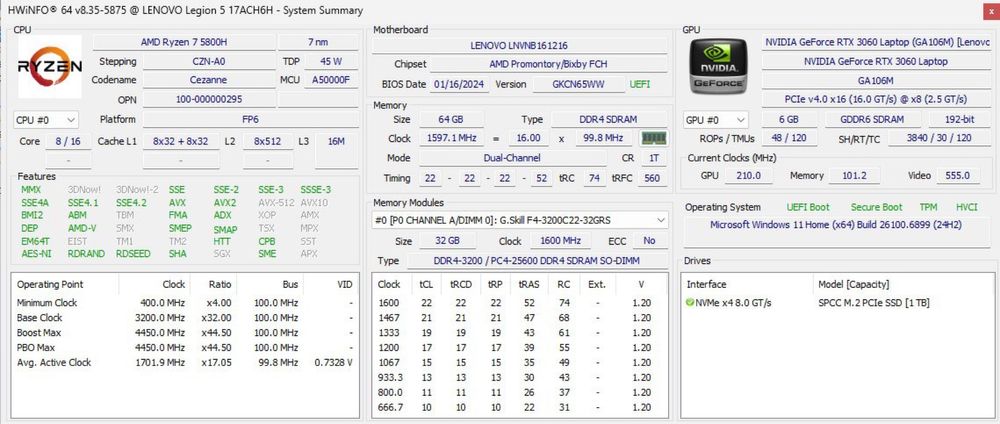Click the UEFI label next to BIOS version

point(640,84)
